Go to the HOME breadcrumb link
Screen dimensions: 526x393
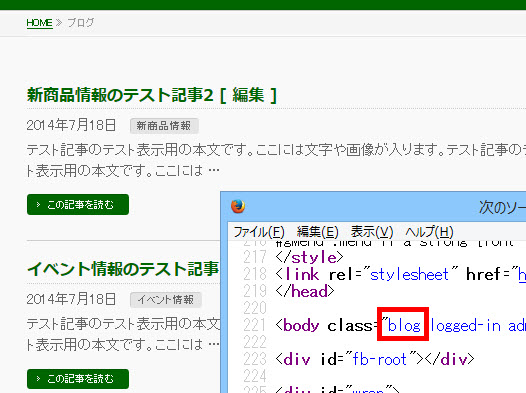click(40, 23)
